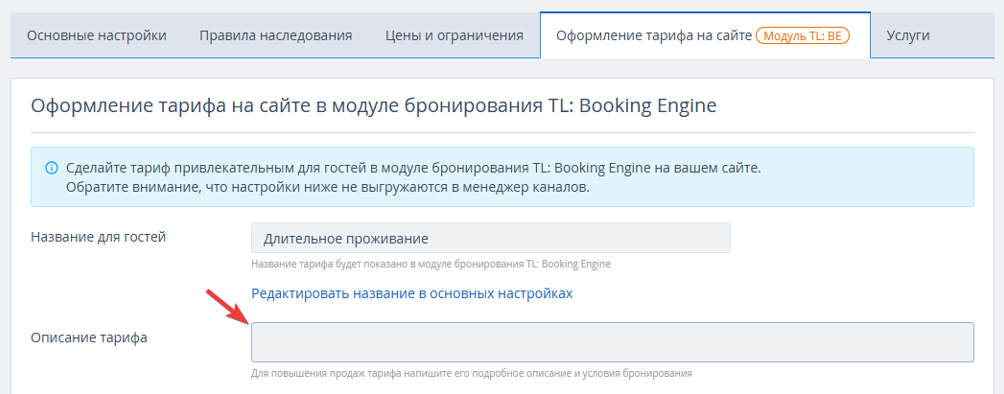
Task: Click the hint text about TL: Booking Engine name display
Action: [431, 264]
